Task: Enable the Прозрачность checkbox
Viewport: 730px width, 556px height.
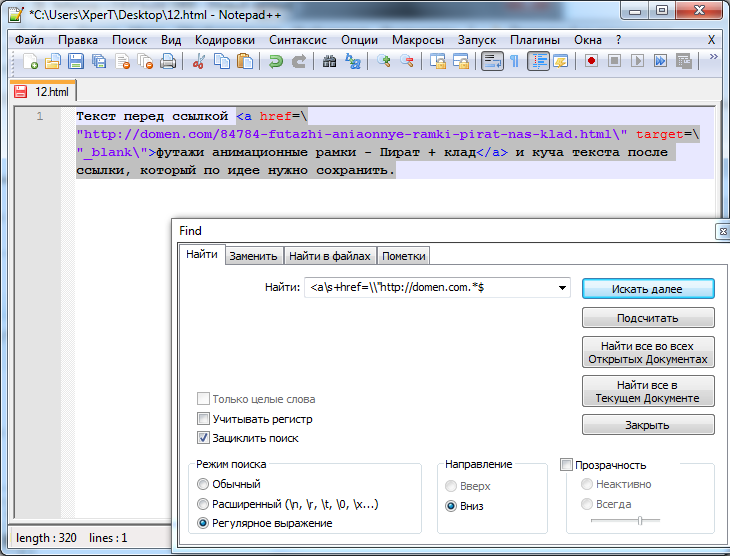Action: point(567,465)
